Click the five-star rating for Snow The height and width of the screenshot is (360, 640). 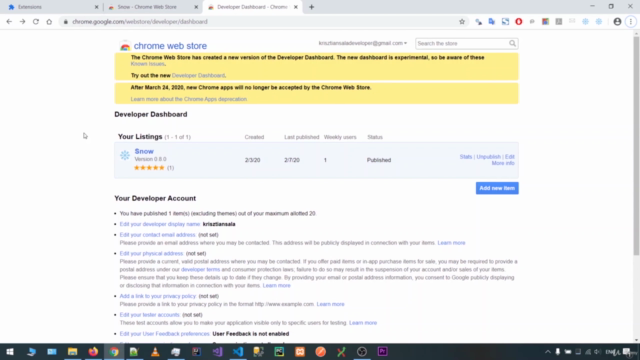point(149,168)
